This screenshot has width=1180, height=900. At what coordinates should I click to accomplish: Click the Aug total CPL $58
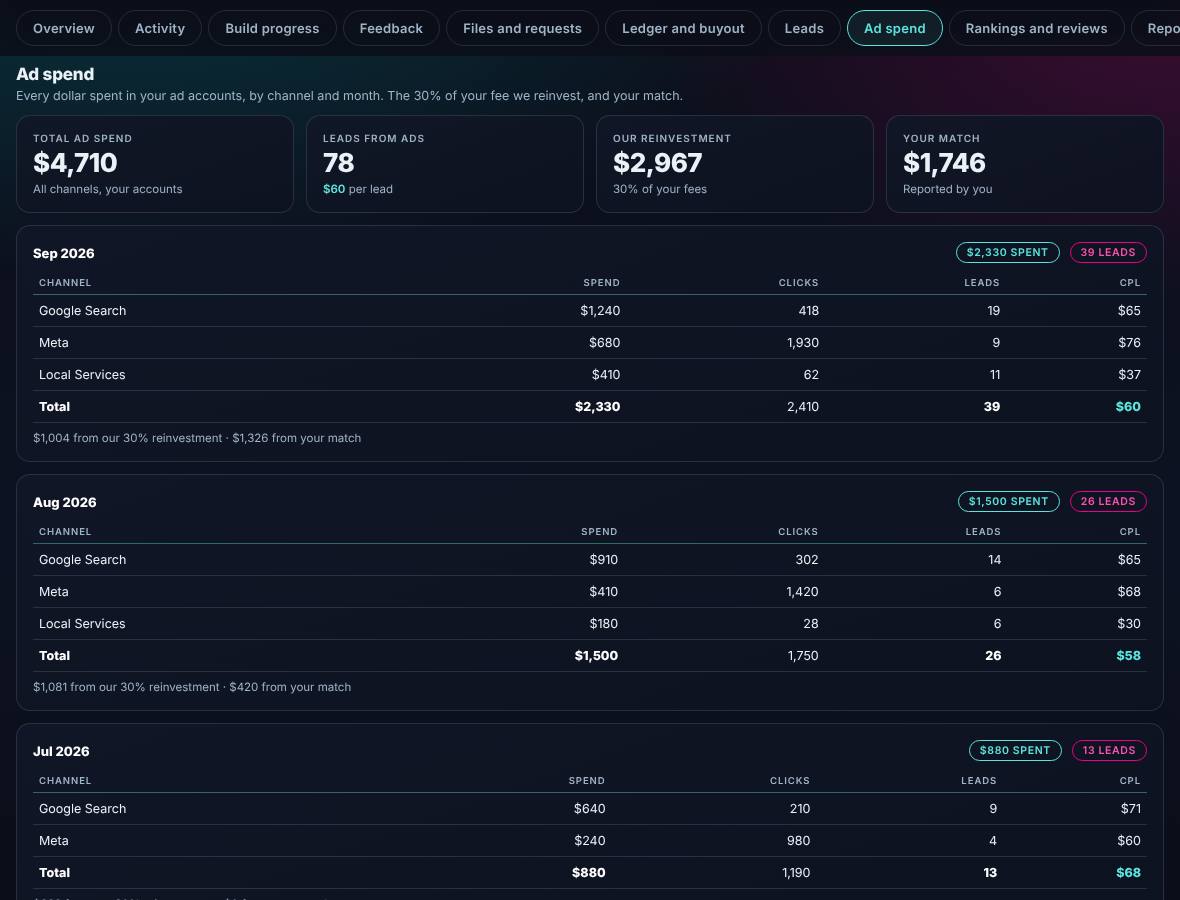click(x=1128, y=656)
